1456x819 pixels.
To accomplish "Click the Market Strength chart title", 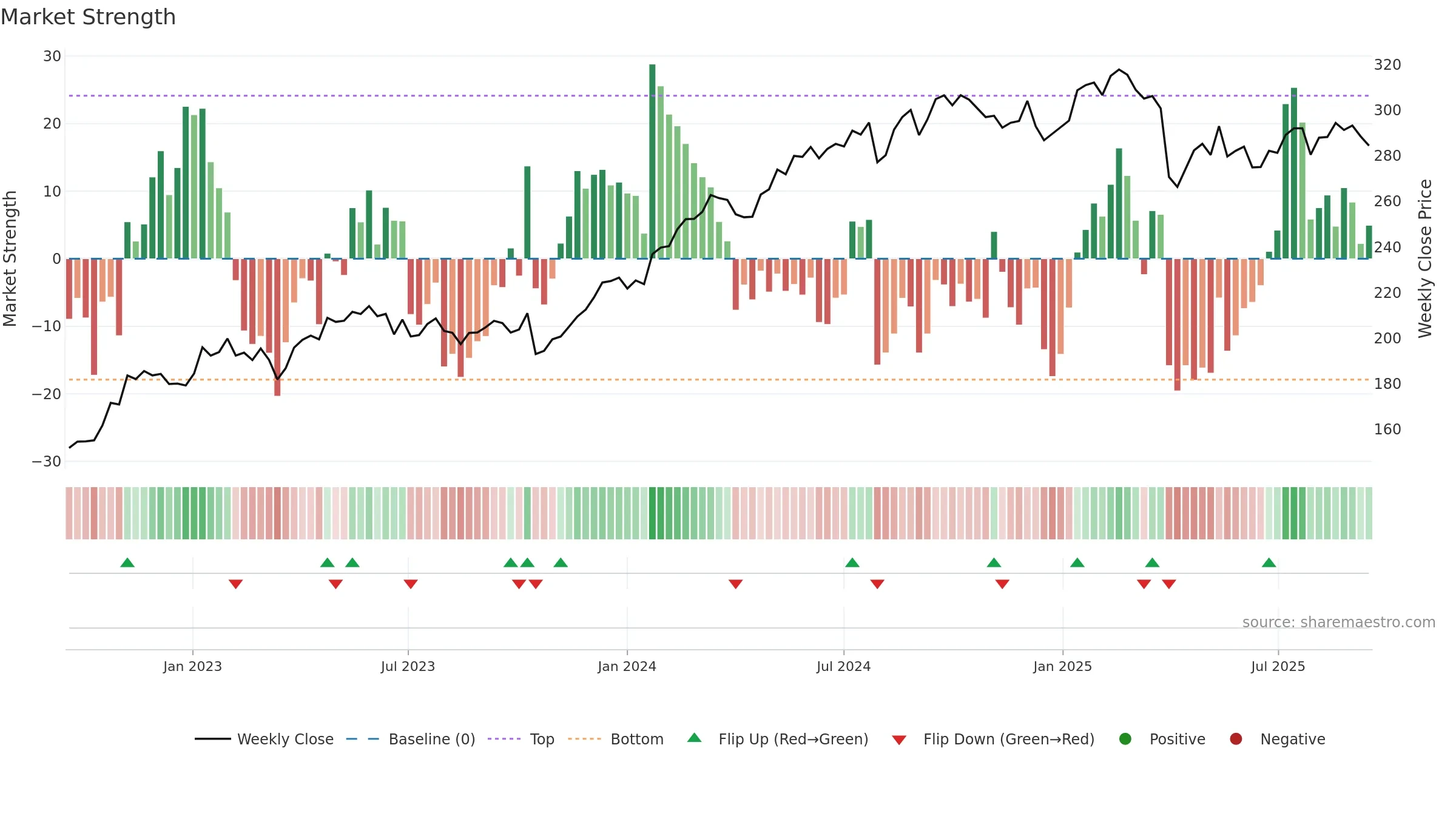I will pyautogui.click(x=88, y=17).
